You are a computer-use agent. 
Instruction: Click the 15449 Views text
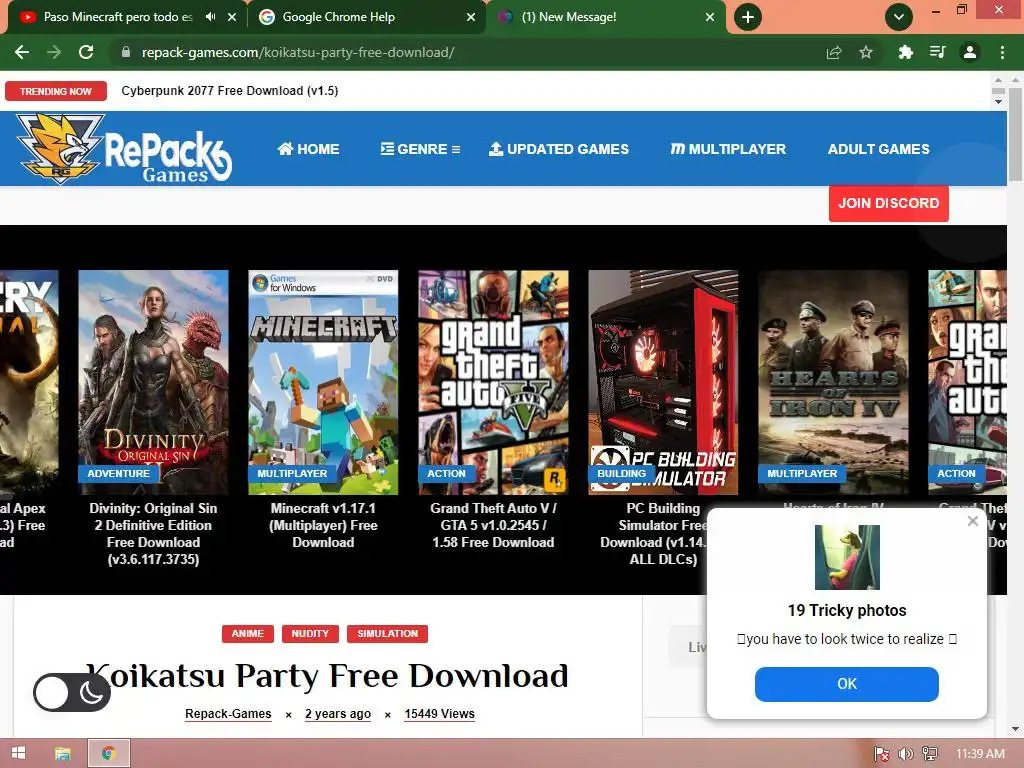coord(440,714)
